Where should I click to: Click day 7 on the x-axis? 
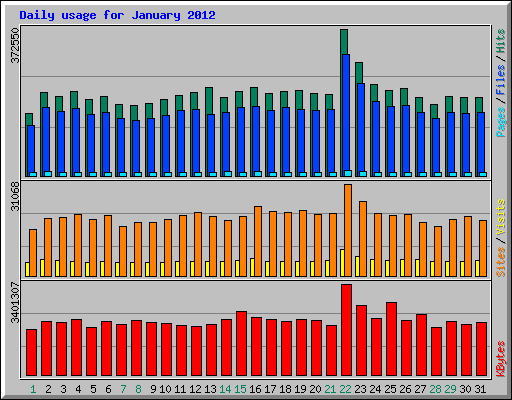123,389
